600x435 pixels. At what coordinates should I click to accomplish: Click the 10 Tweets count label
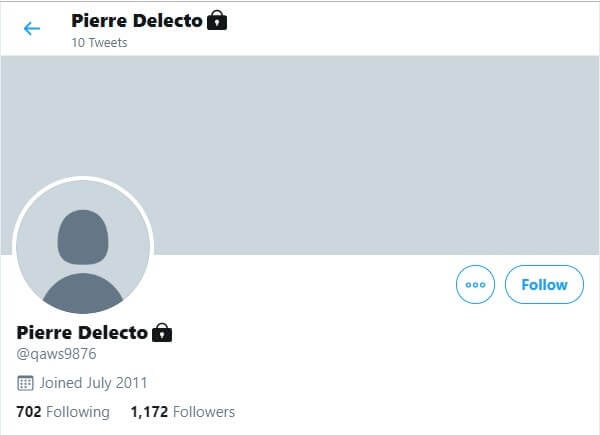point(99,42)
